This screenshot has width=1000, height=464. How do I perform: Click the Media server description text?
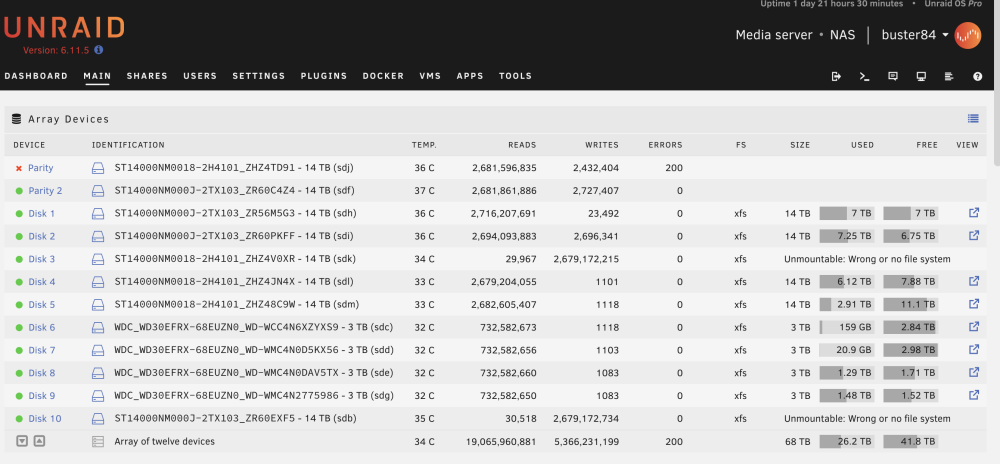pos(774,35)
